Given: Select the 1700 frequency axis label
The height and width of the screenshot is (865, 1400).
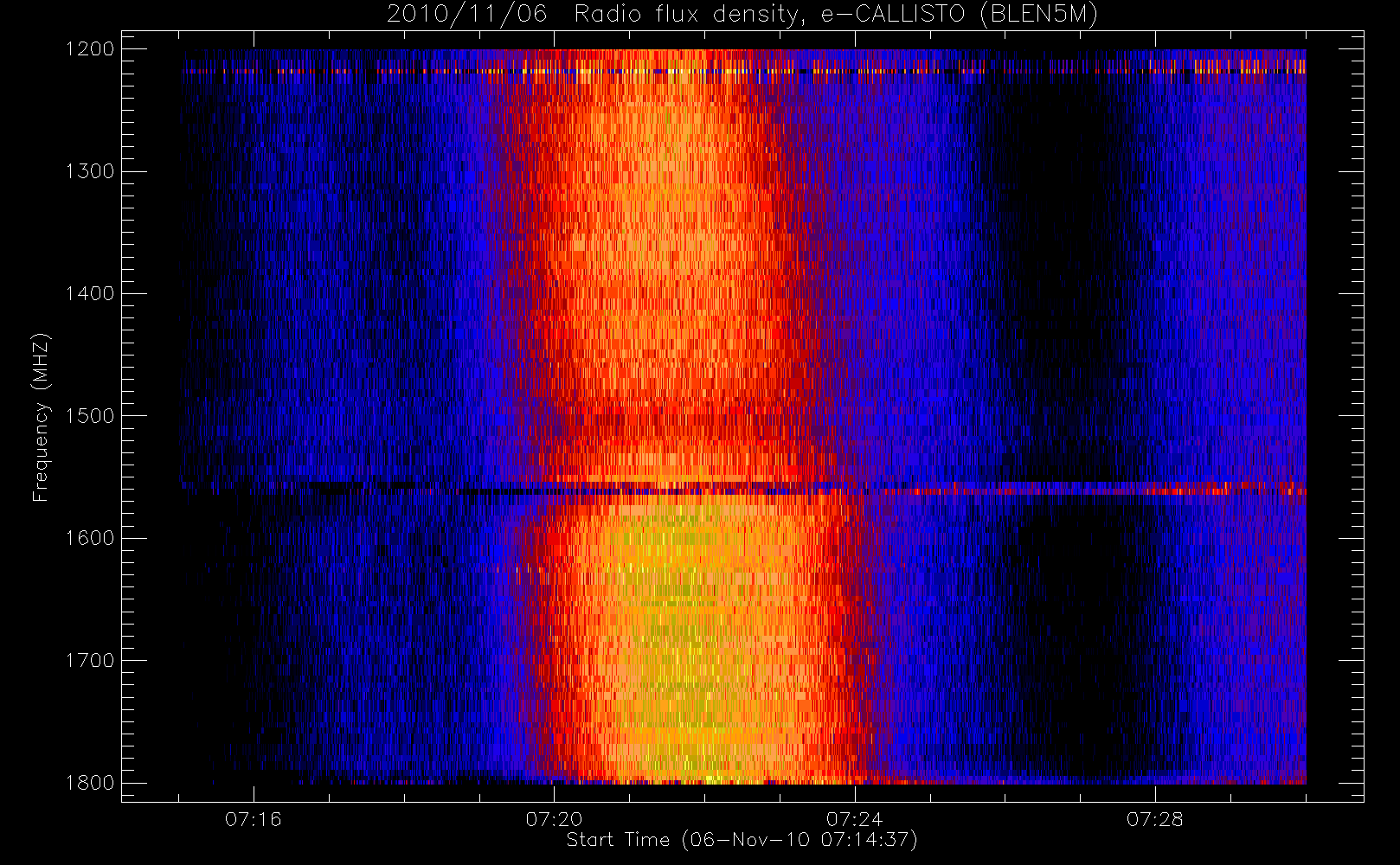Looking at the screenshot, I should click(x=90, y=660).
